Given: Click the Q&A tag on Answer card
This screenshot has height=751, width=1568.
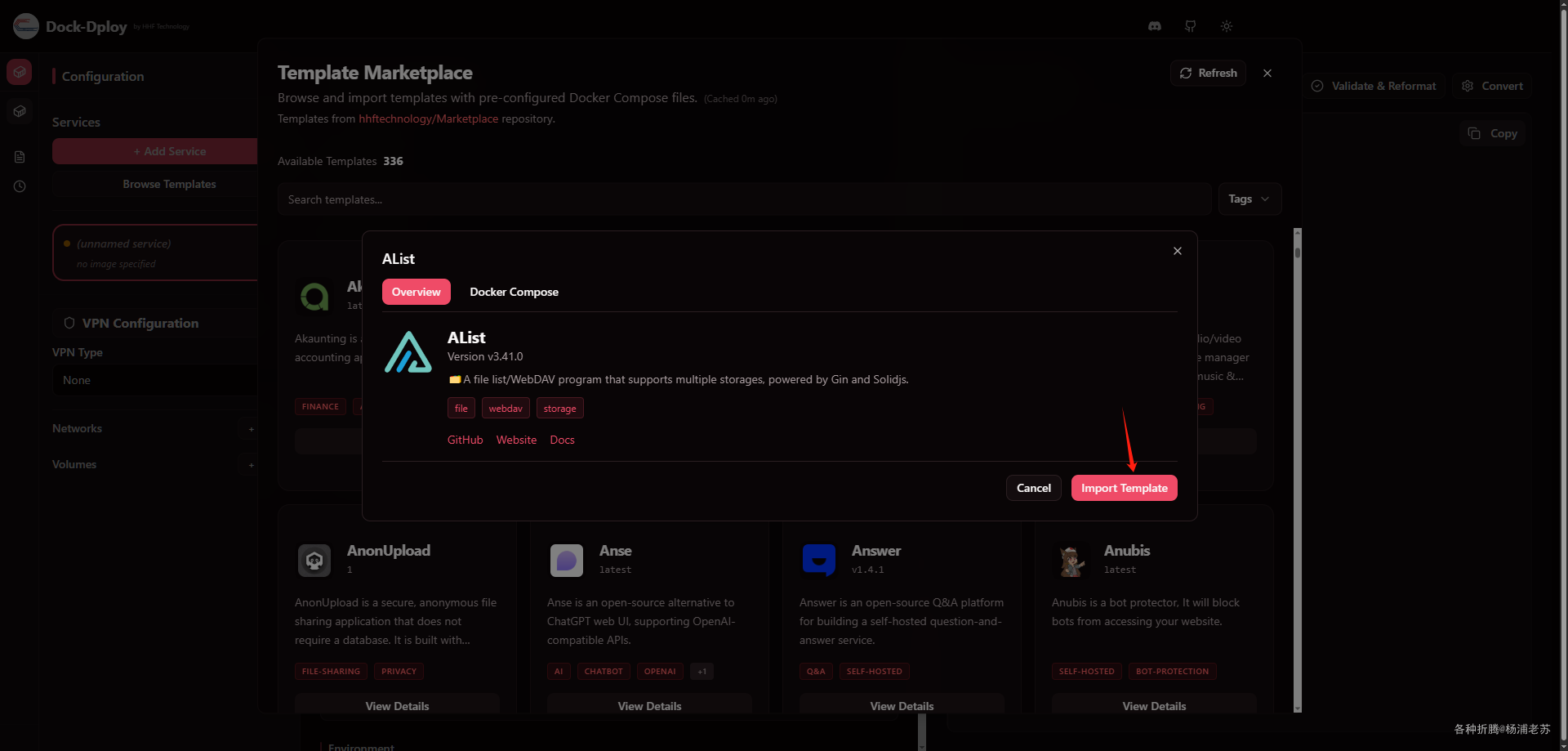Looking at the screenshot, I should point(816,671).
